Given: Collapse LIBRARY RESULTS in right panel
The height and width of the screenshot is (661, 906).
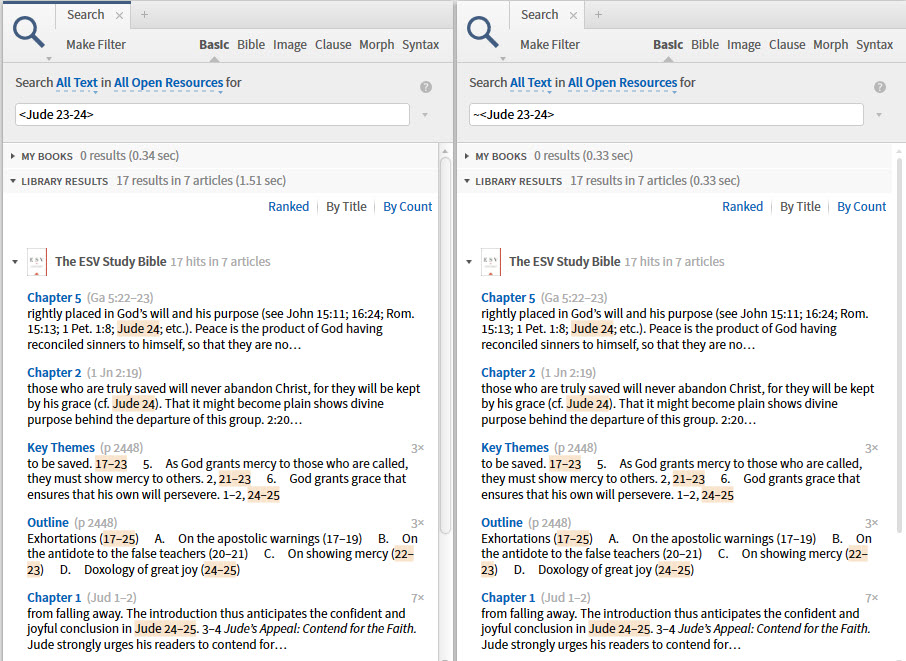Looking at the screenshot, I should [467, 181].
